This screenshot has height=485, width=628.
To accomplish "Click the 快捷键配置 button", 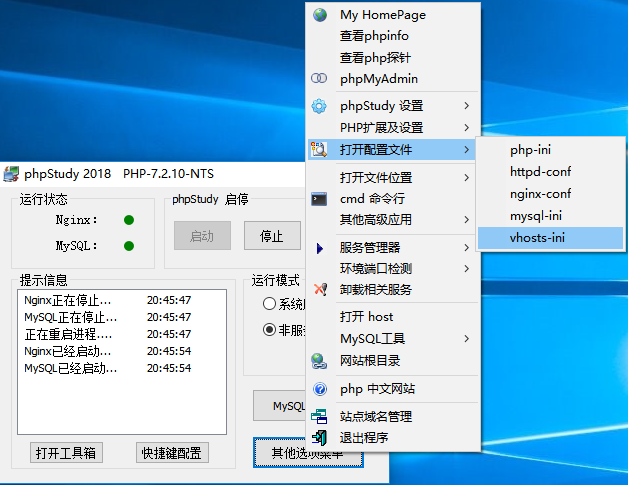I will pos(172,453).
